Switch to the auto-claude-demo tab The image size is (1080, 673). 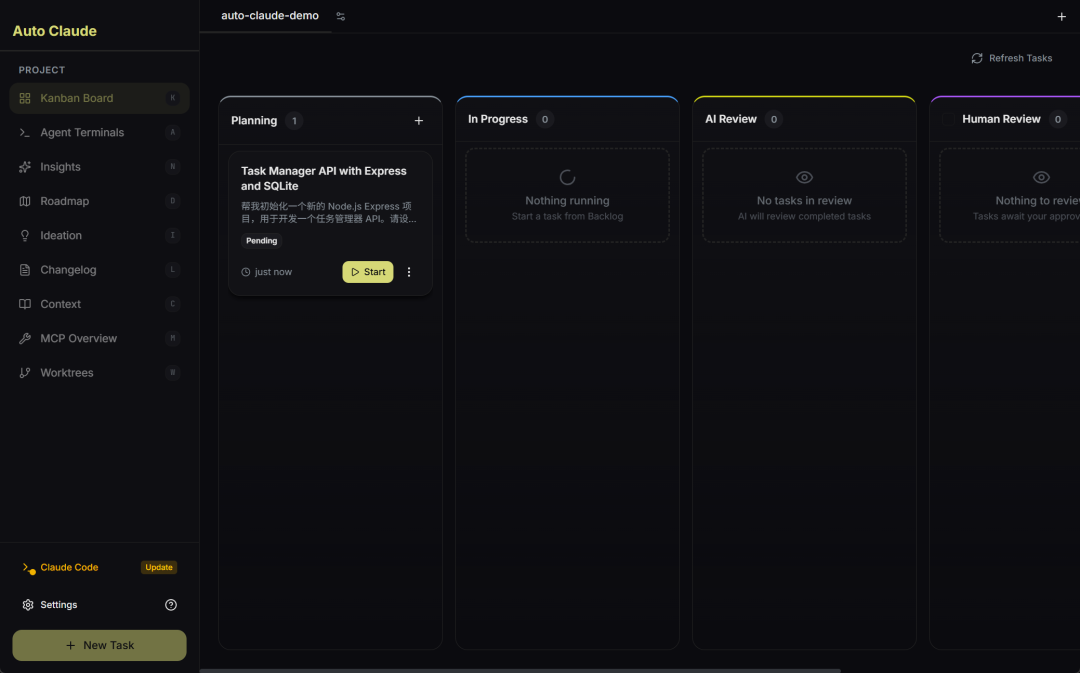coord(270,15)
